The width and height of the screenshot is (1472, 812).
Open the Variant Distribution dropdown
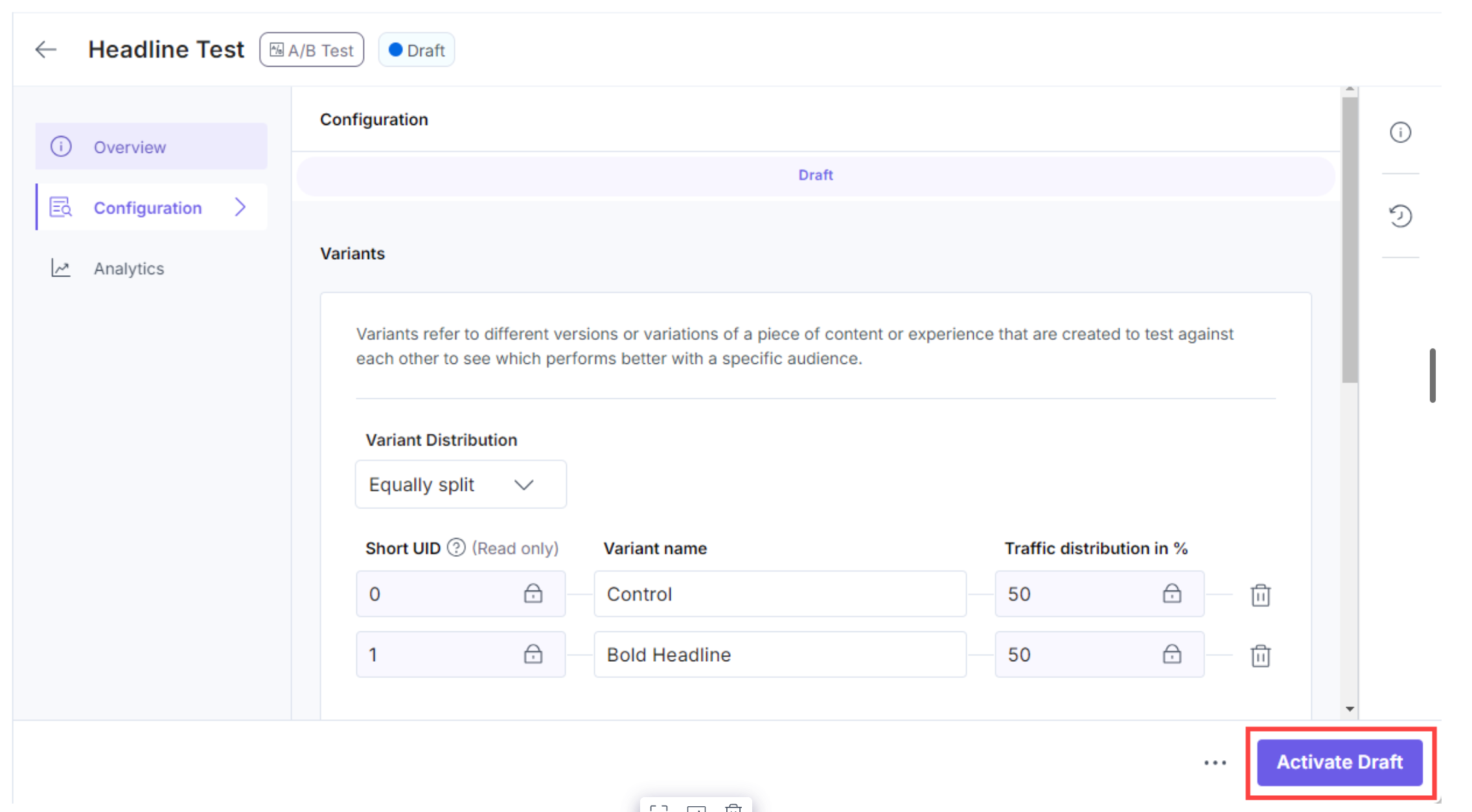461,484
